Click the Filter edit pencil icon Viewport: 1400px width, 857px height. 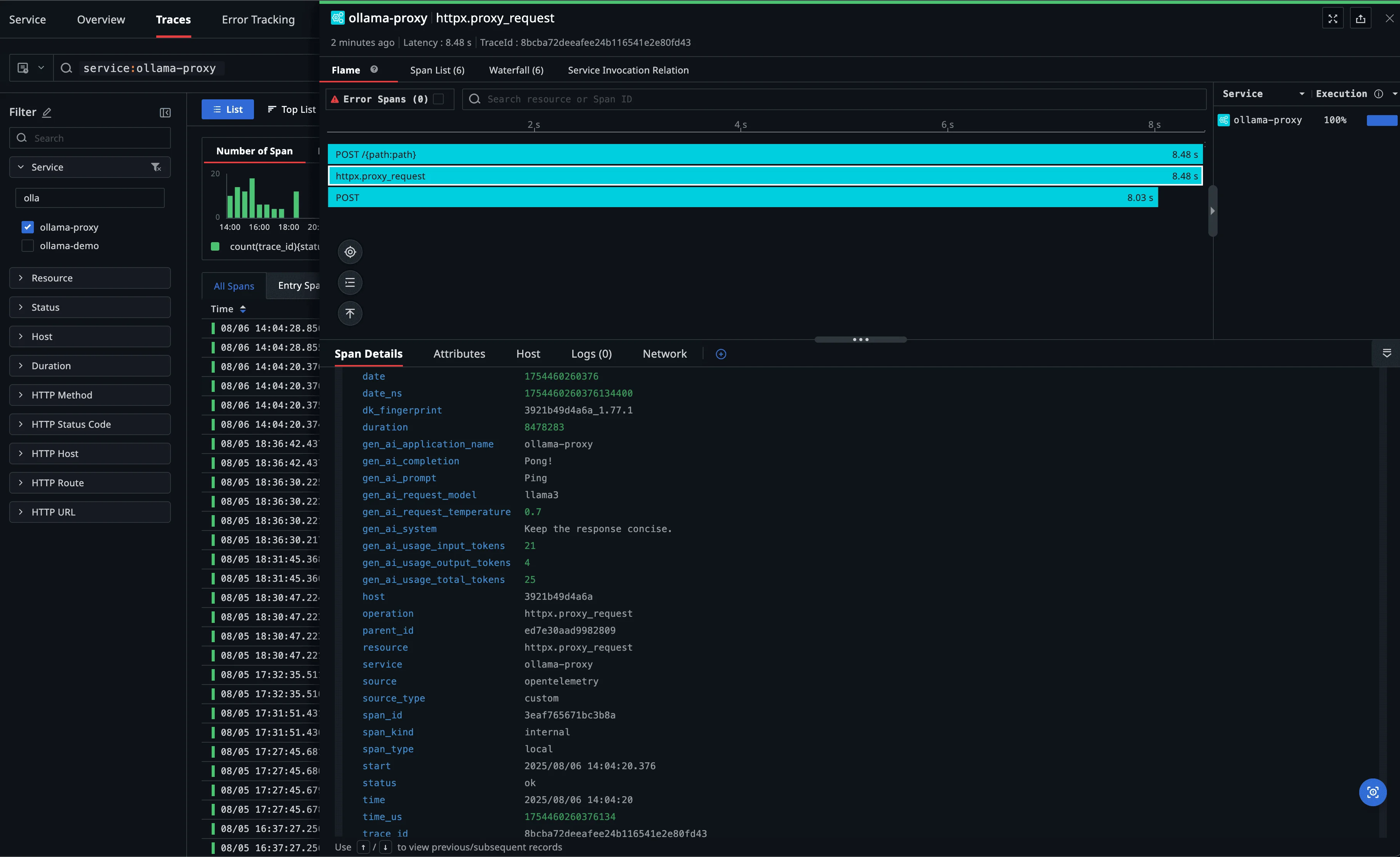pyautogui.click(x=47, y=112)
